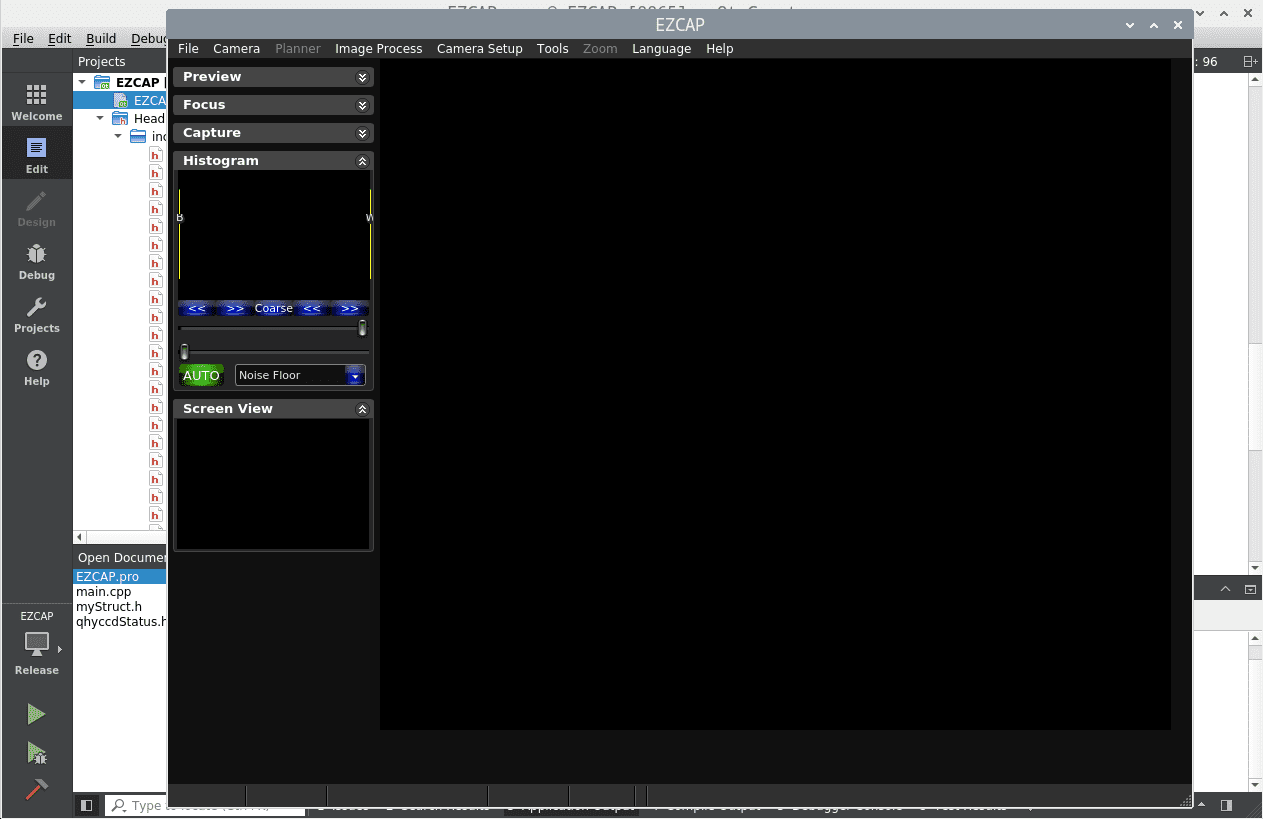
Task: Click the Open Documents panel header
Action: (x=120, y=558)
